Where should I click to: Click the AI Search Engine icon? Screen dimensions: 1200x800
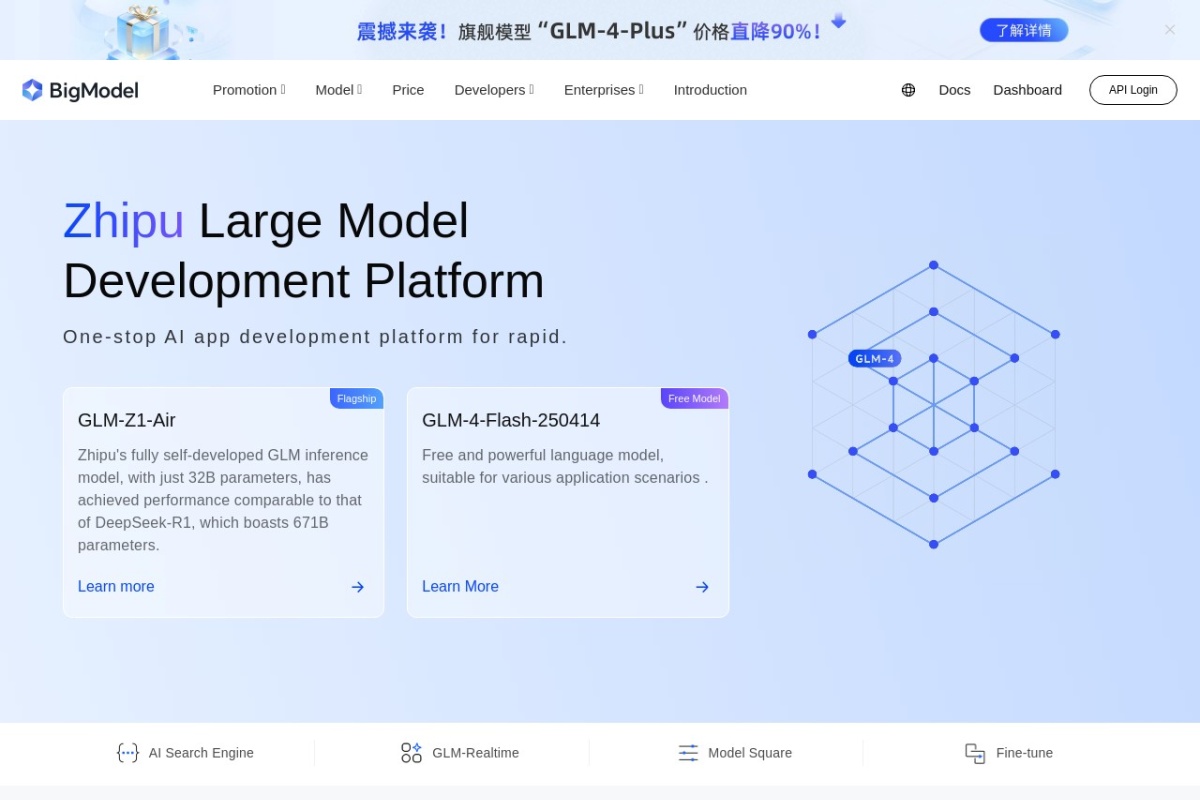point(128,752)
